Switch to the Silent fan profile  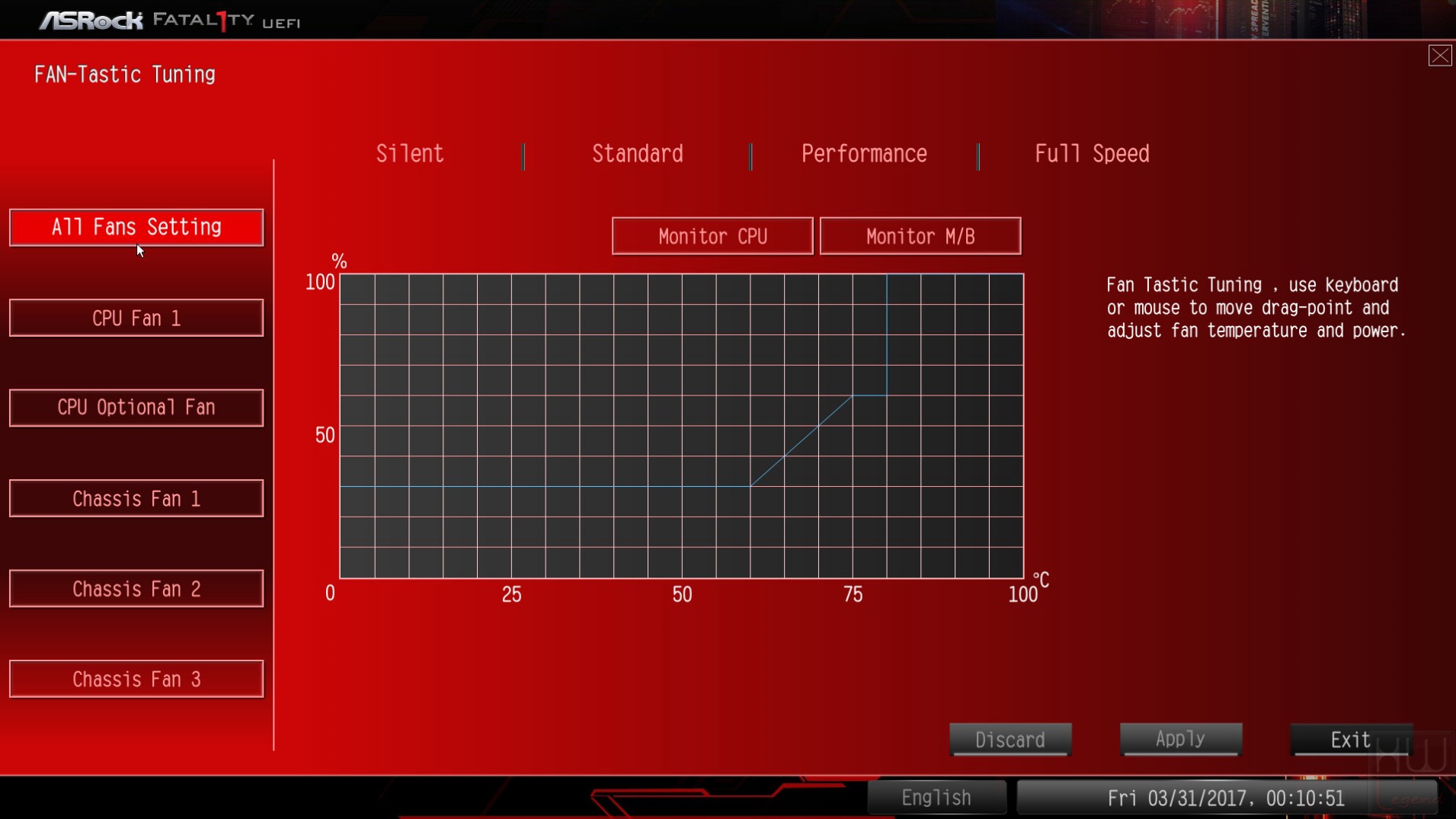[410, 154]
